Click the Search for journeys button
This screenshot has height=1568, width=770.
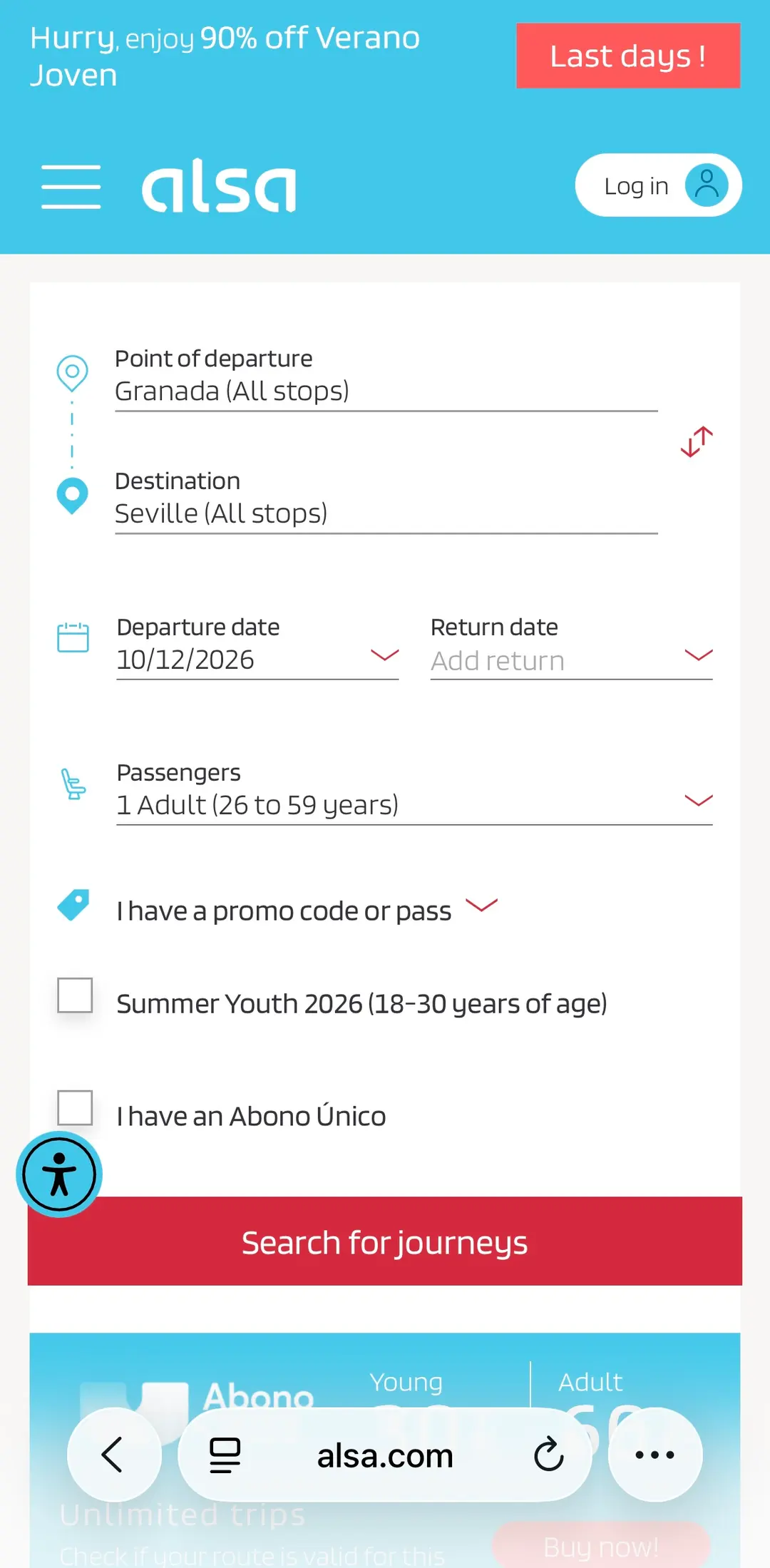pos(385,1241)
